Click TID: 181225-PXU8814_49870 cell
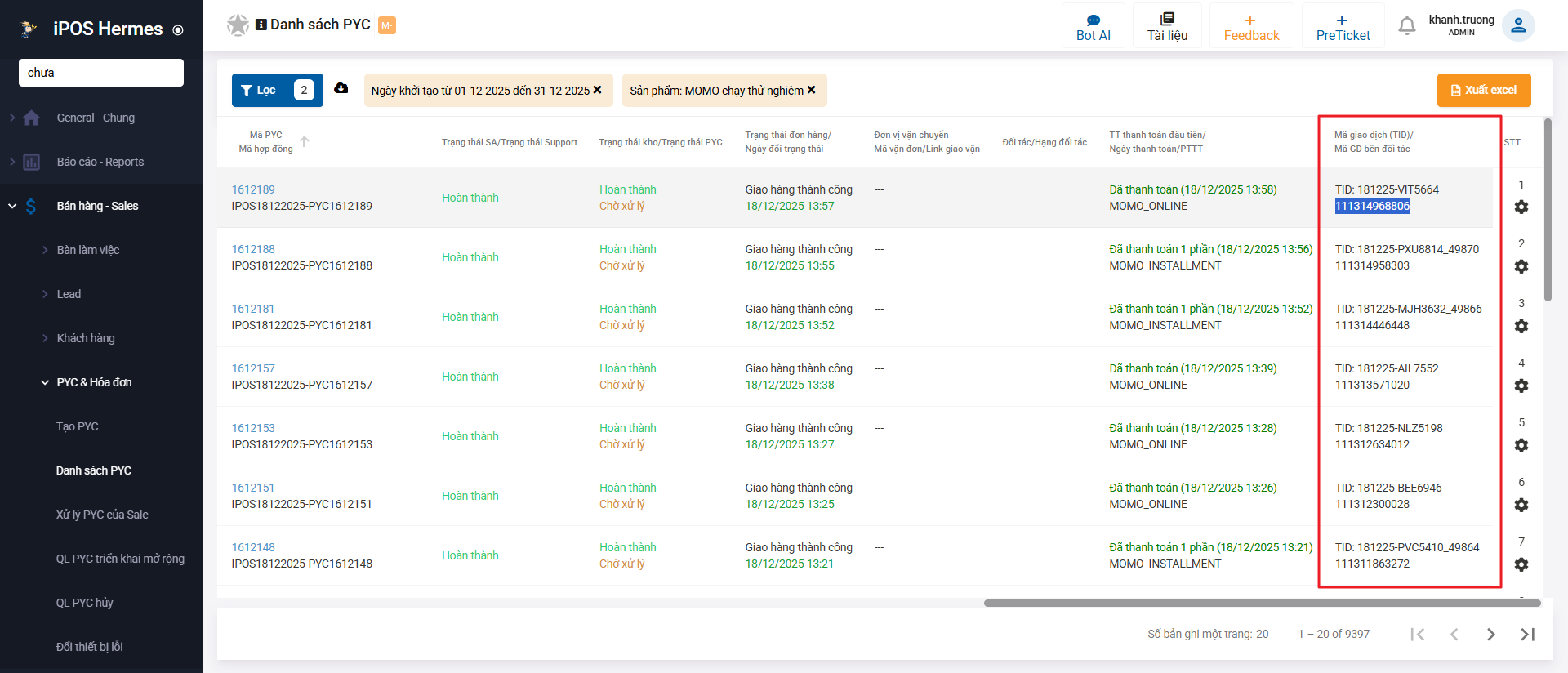 (1407, 249)
